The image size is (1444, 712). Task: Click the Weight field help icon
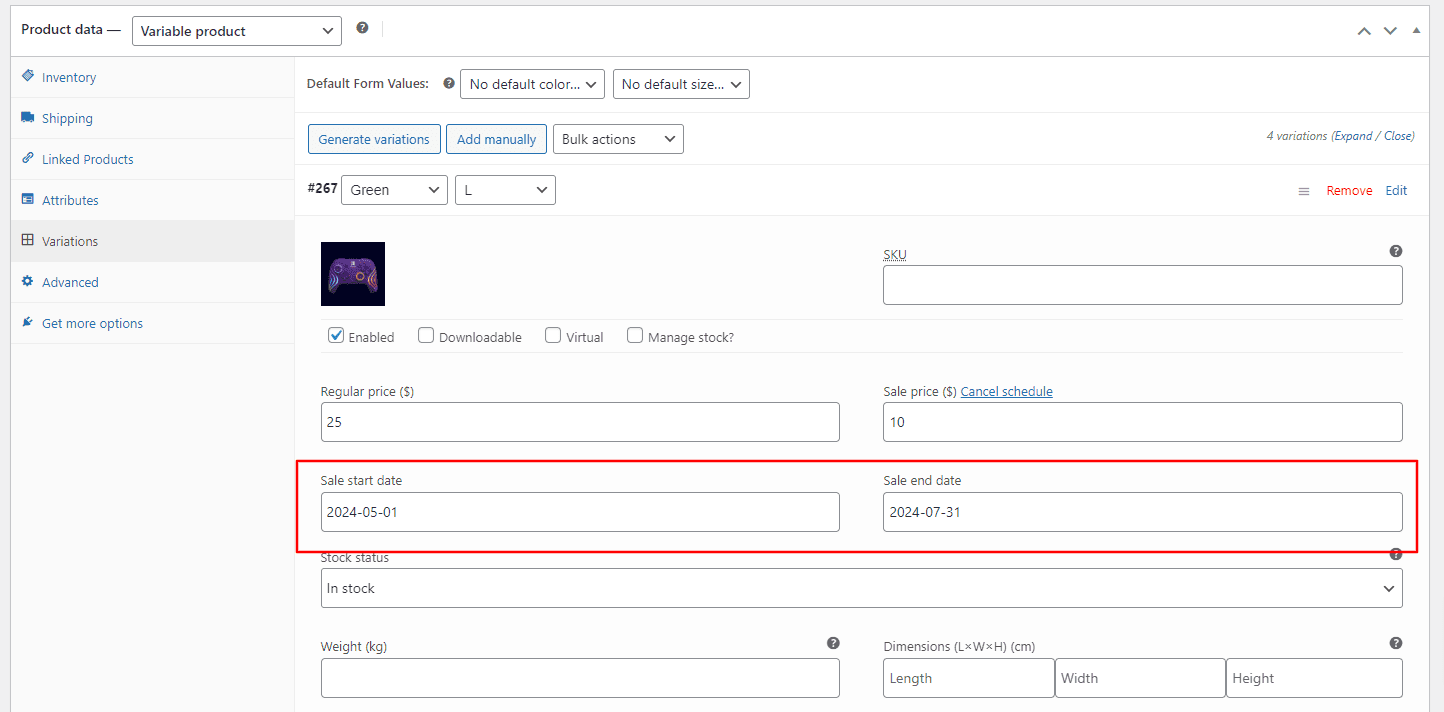833,644
